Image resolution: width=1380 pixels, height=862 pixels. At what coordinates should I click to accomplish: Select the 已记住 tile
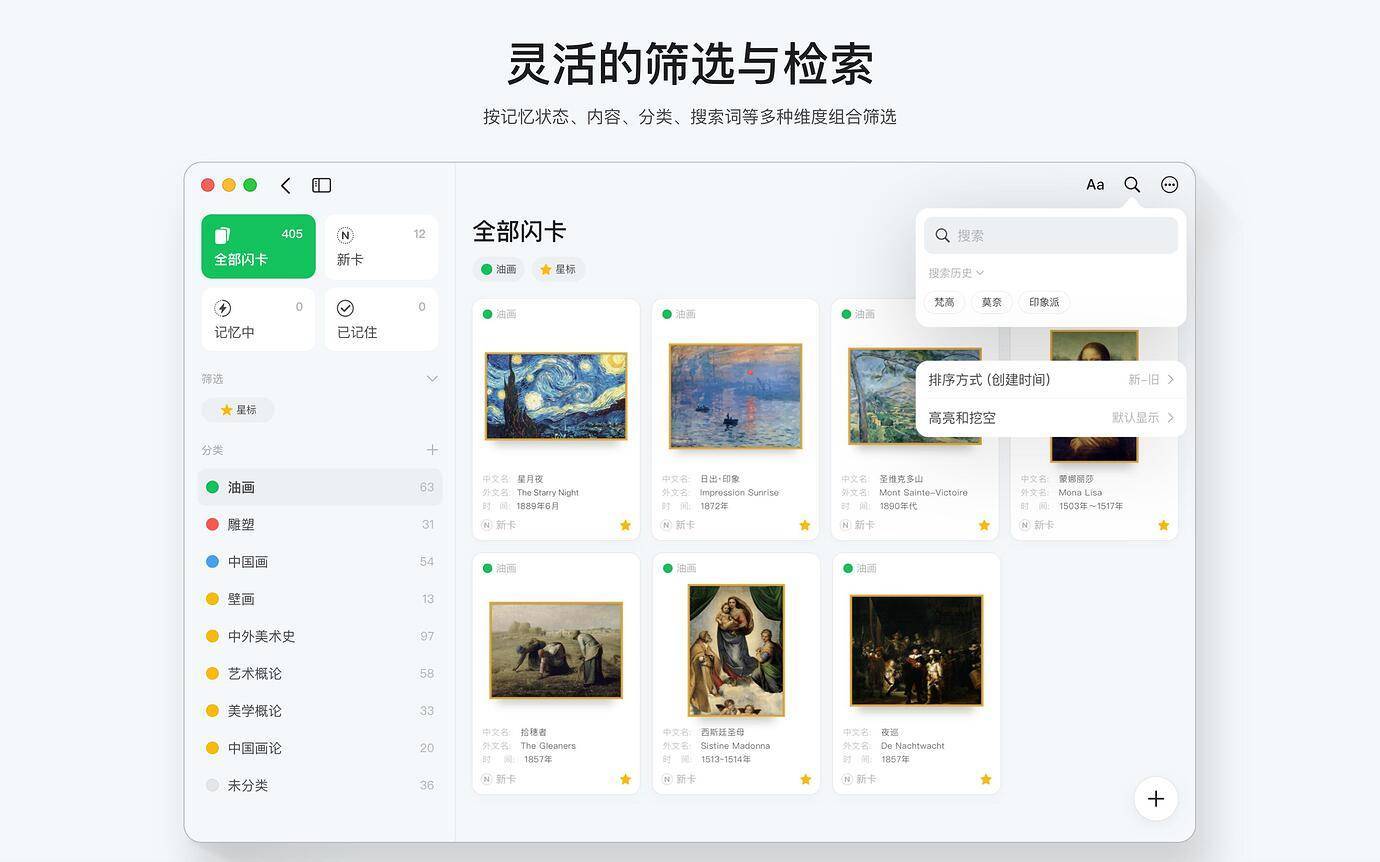pyautogui.click(x=381, y=319)
